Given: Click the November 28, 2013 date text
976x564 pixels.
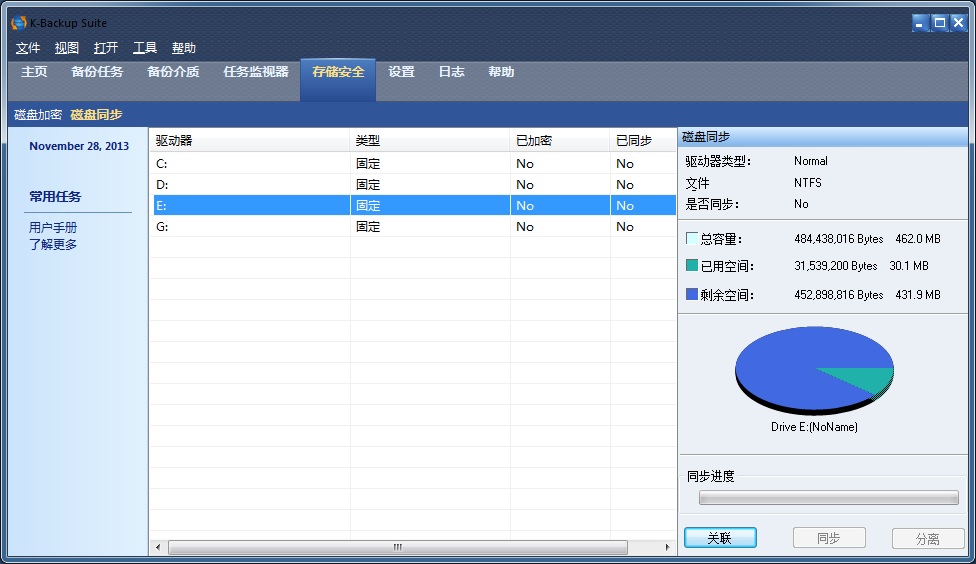Looking at the screenshot, I should 79,146.
